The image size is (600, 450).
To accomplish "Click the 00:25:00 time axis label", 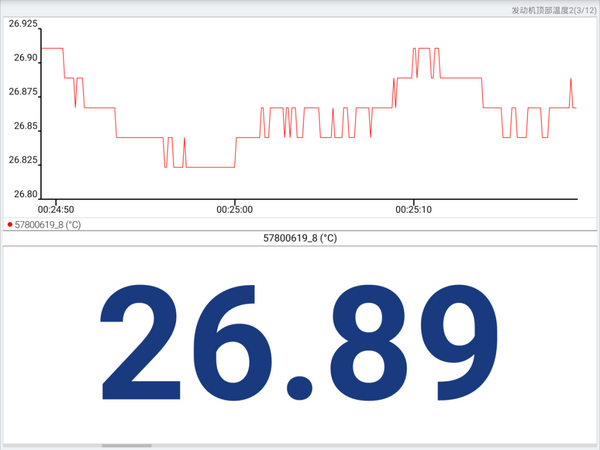I will (235, 210).
